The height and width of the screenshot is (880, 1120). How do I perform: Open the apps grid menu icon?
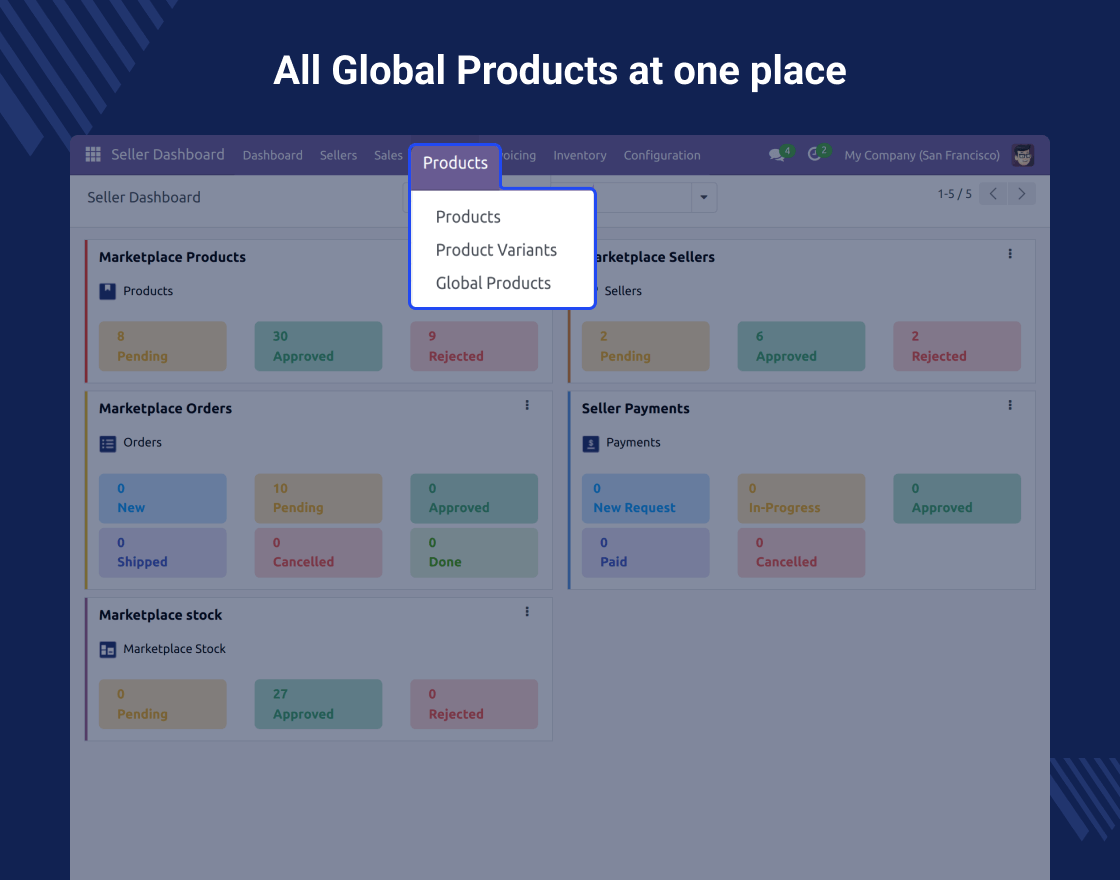click(93, 154)
